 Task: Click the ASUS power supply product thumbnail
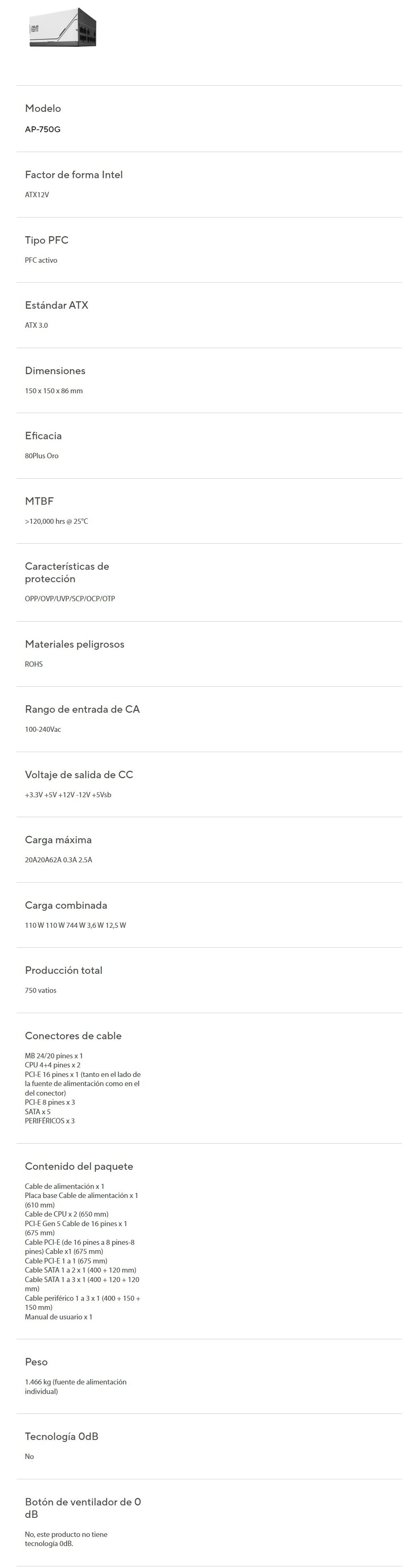click(x=63, y=28)
